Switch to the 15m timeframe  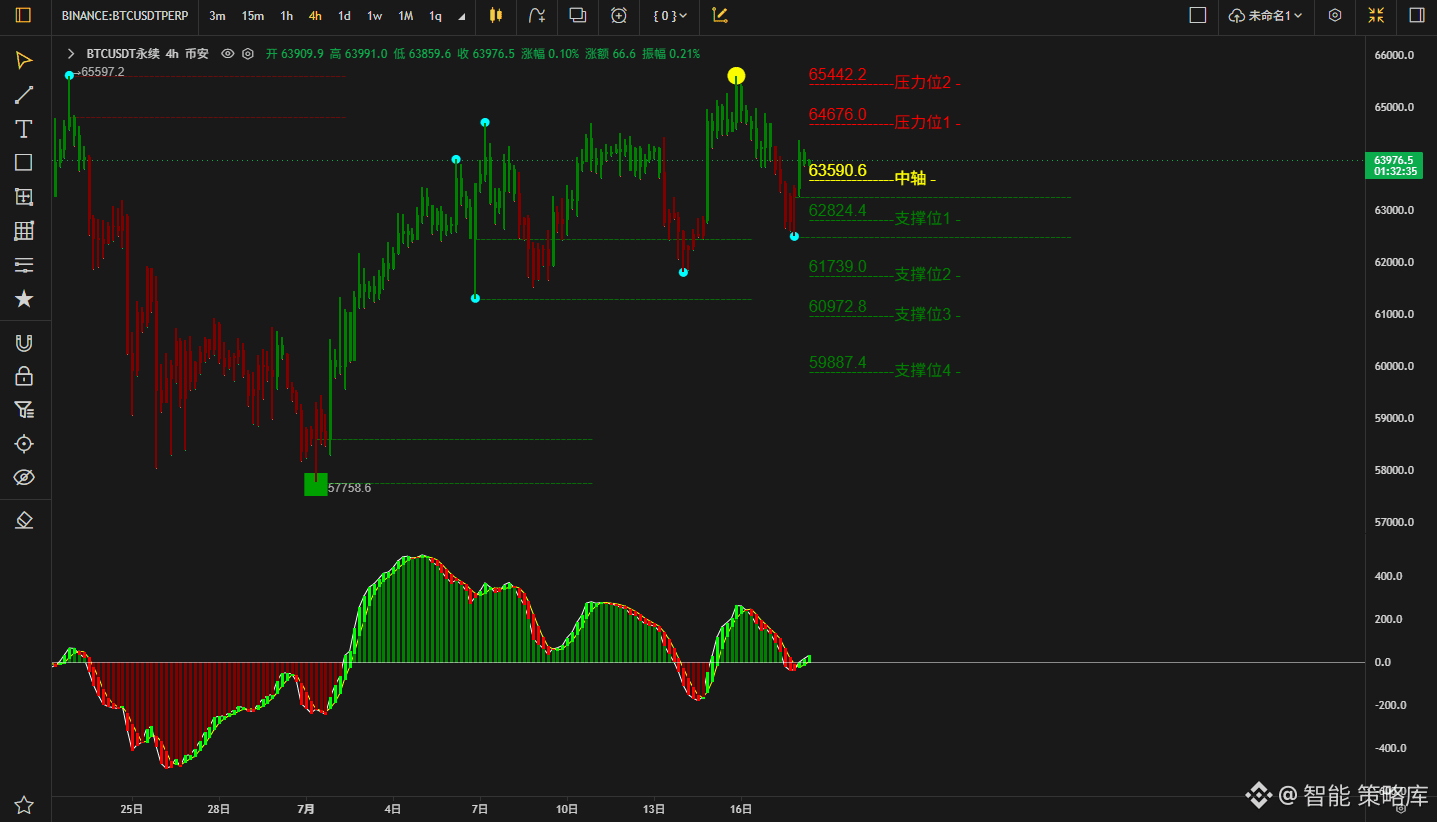point(253,16)
